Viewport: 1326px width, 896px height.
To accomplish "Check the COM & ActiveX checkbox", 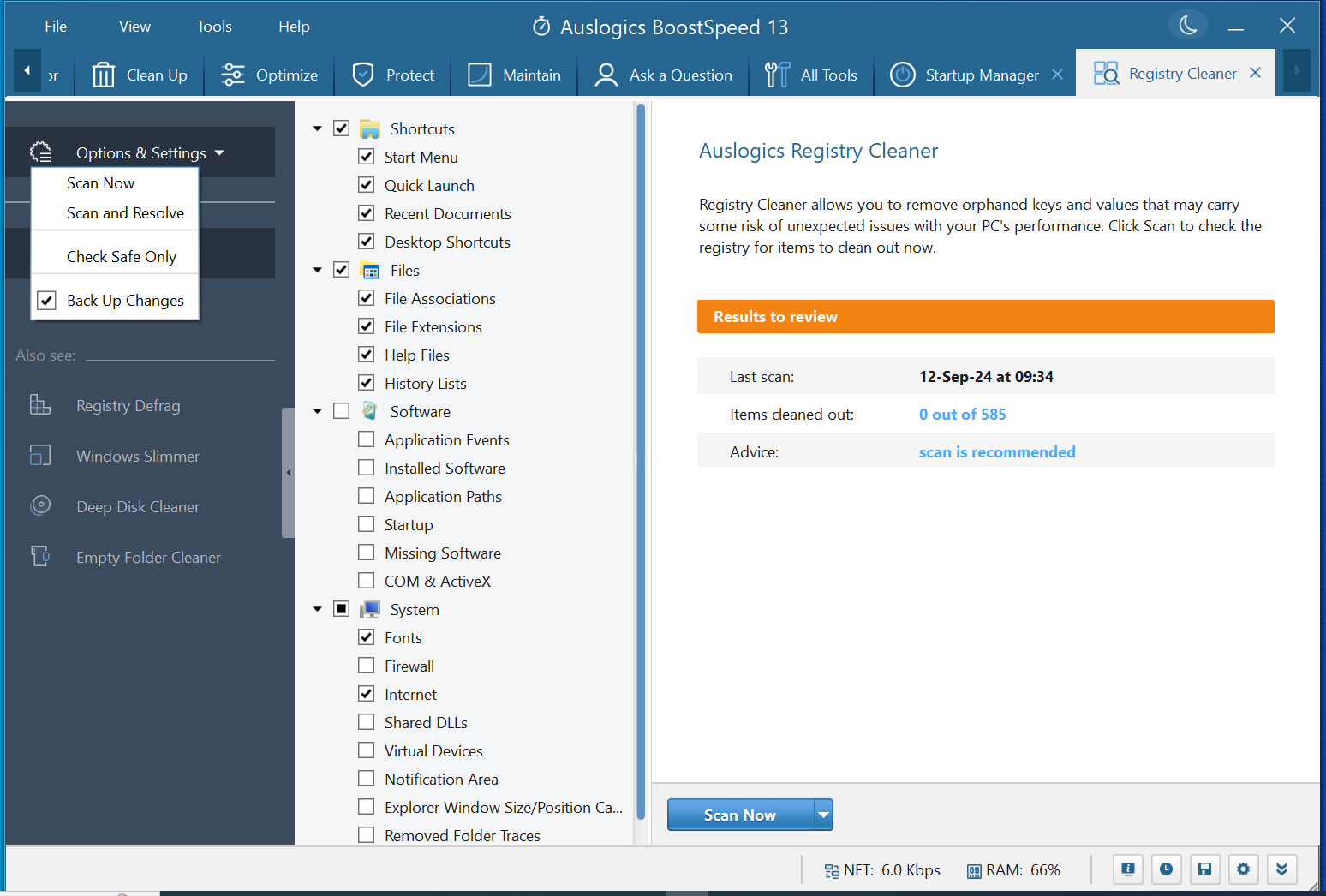I will [366, 581].
